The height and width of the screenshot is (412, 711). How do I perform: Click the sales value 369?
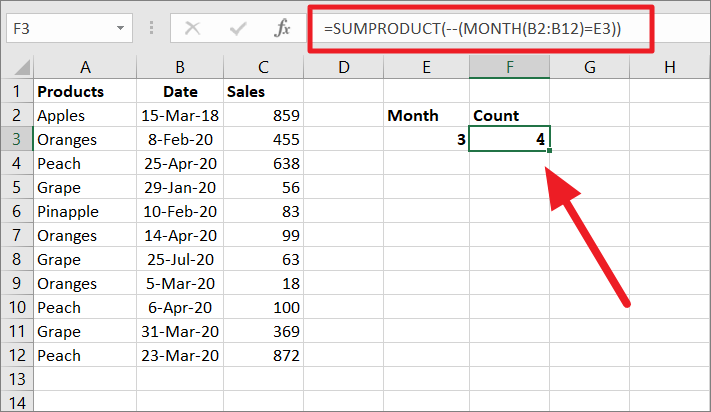(x=263, y=331)
